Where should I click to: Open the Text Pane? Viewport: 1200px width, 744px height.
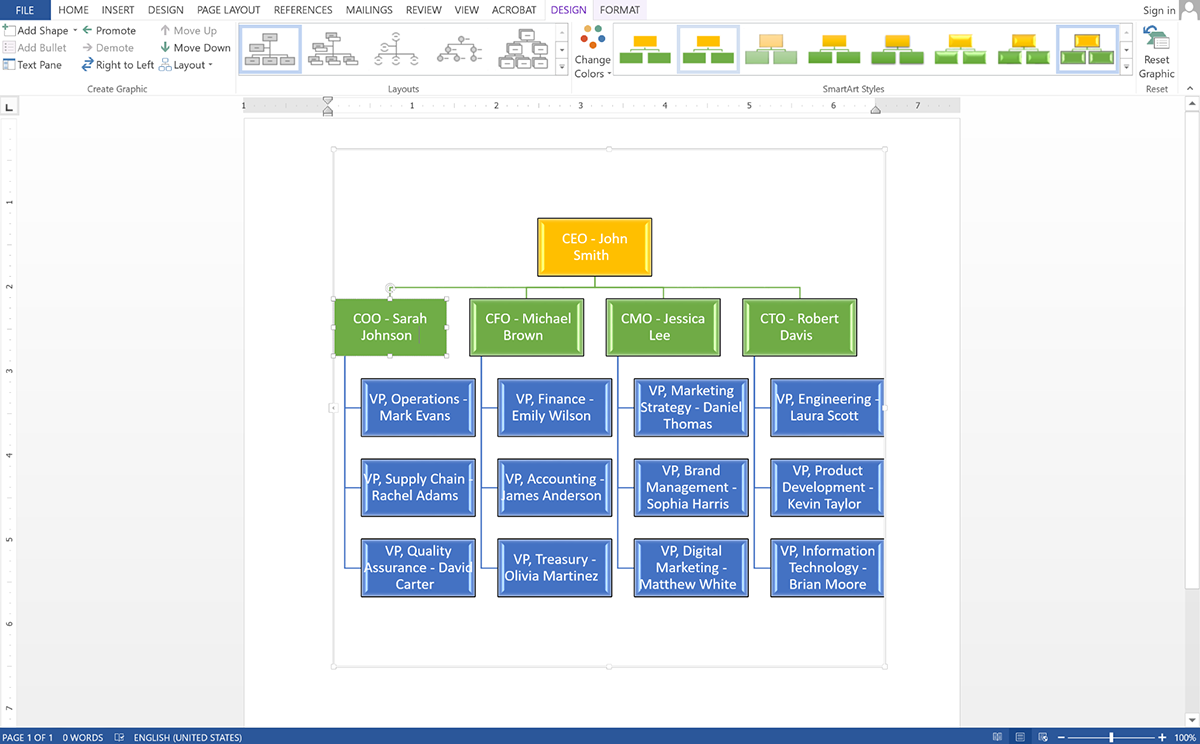coord(32,65)
